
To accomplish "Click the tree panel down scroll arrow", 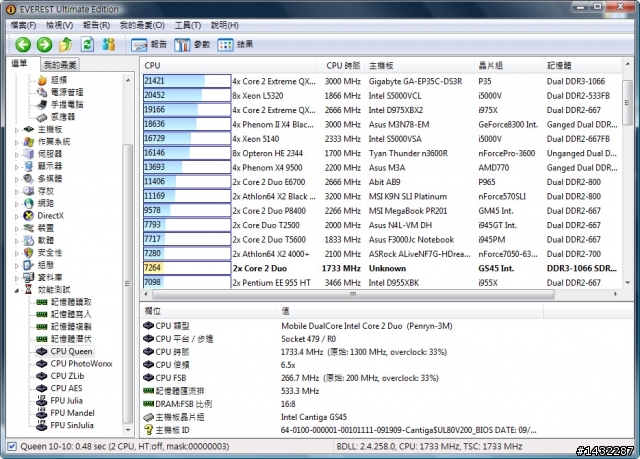I will pyautogui.click(x=128, y=430).
